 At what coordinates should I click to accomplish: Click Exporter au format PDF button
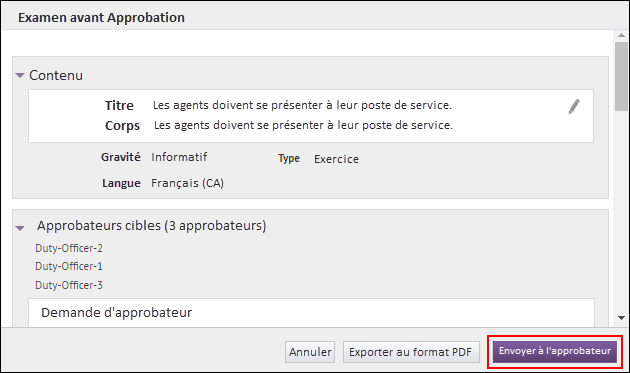411,352
